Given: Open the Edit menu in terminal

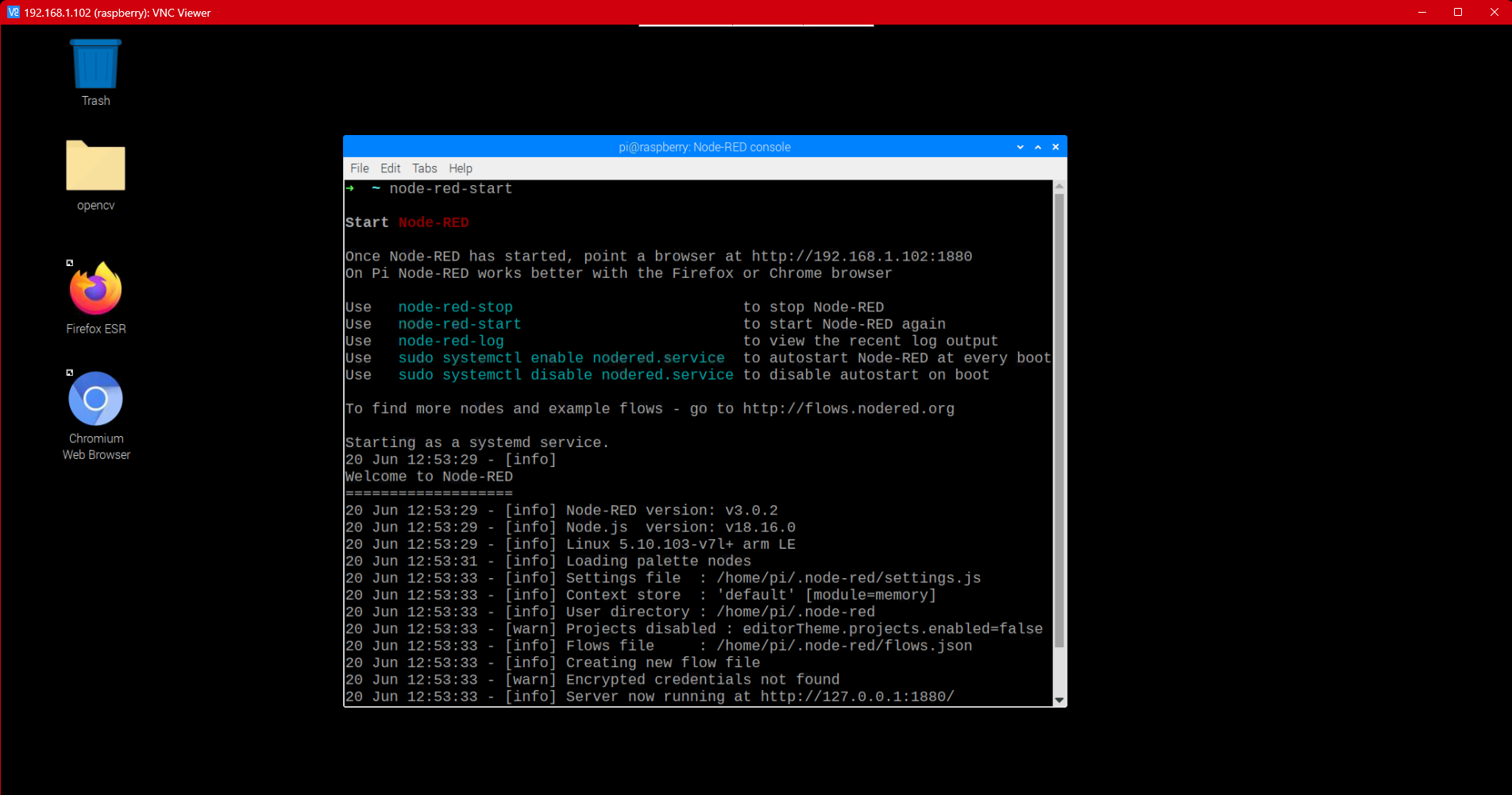Looking at the screenshot, I should (x=390, y=168).
